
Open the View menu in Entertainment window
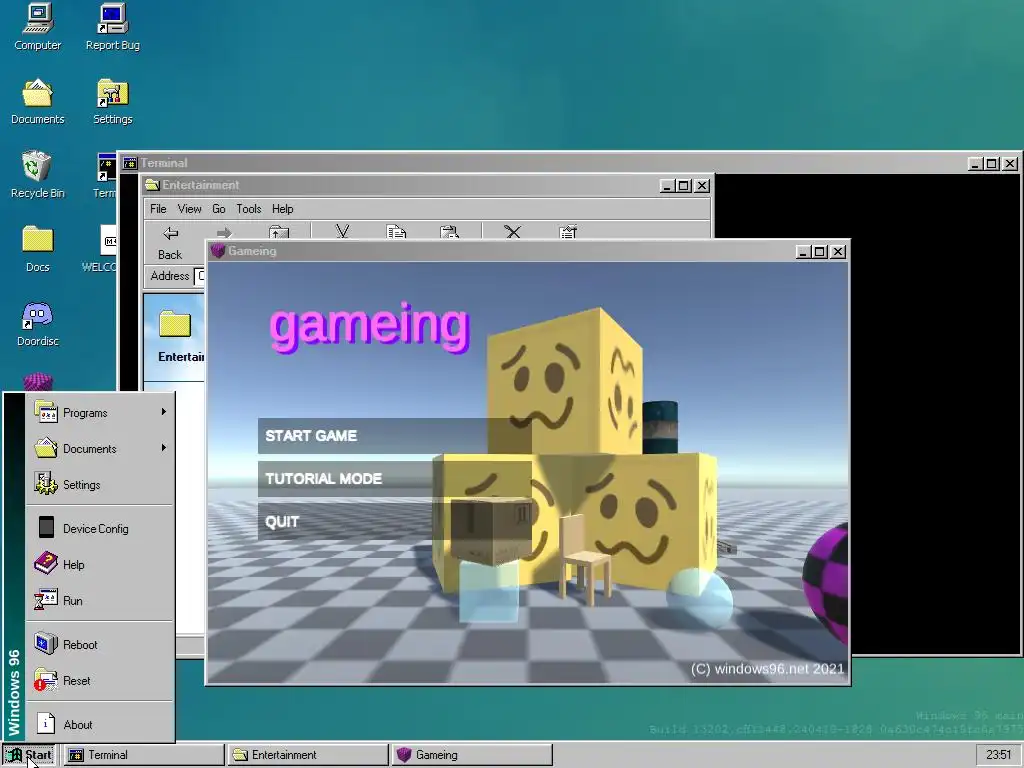[189, 209]
